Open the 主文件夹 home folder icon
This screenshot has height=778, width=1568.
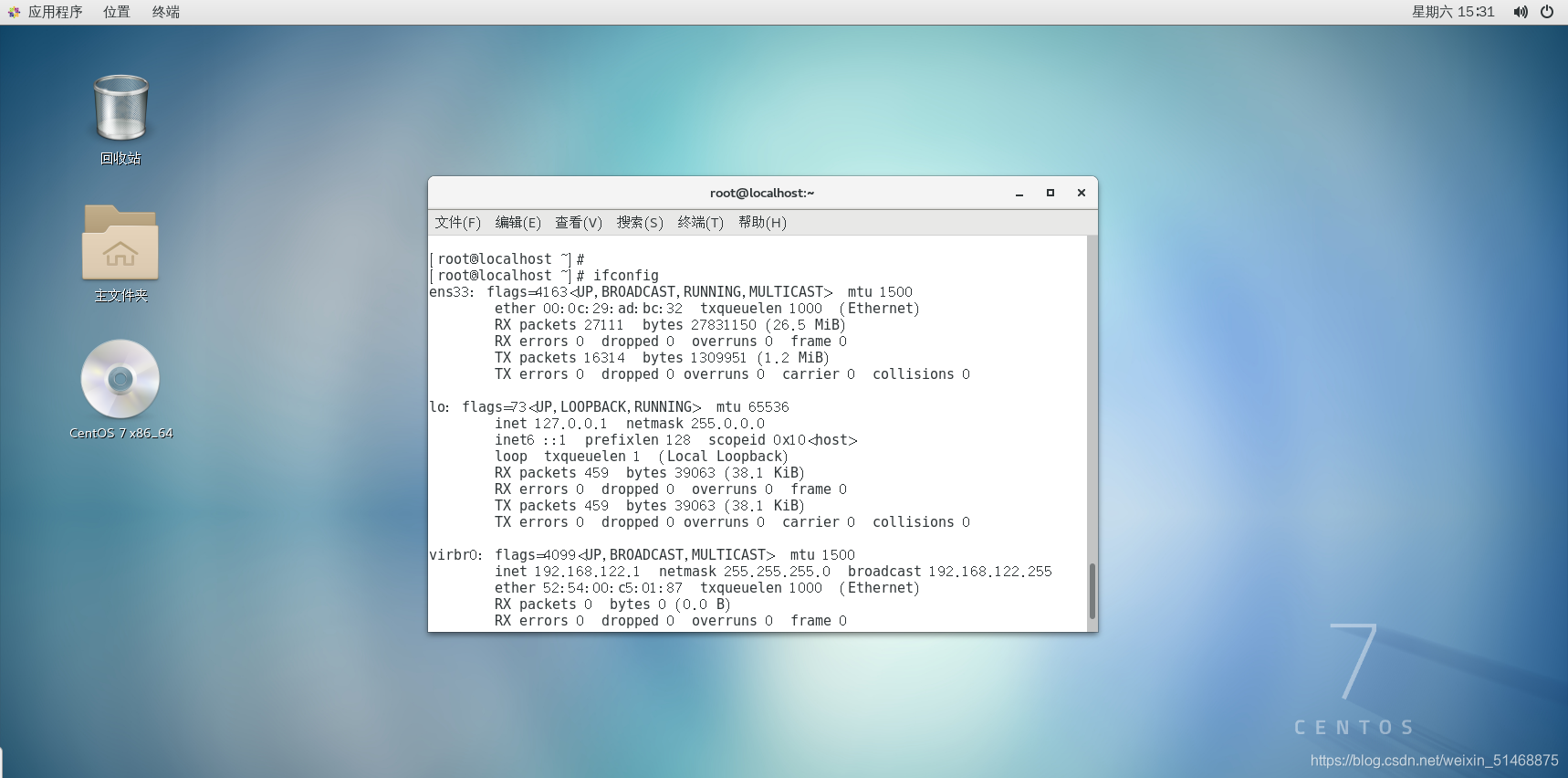click(120, 242)
